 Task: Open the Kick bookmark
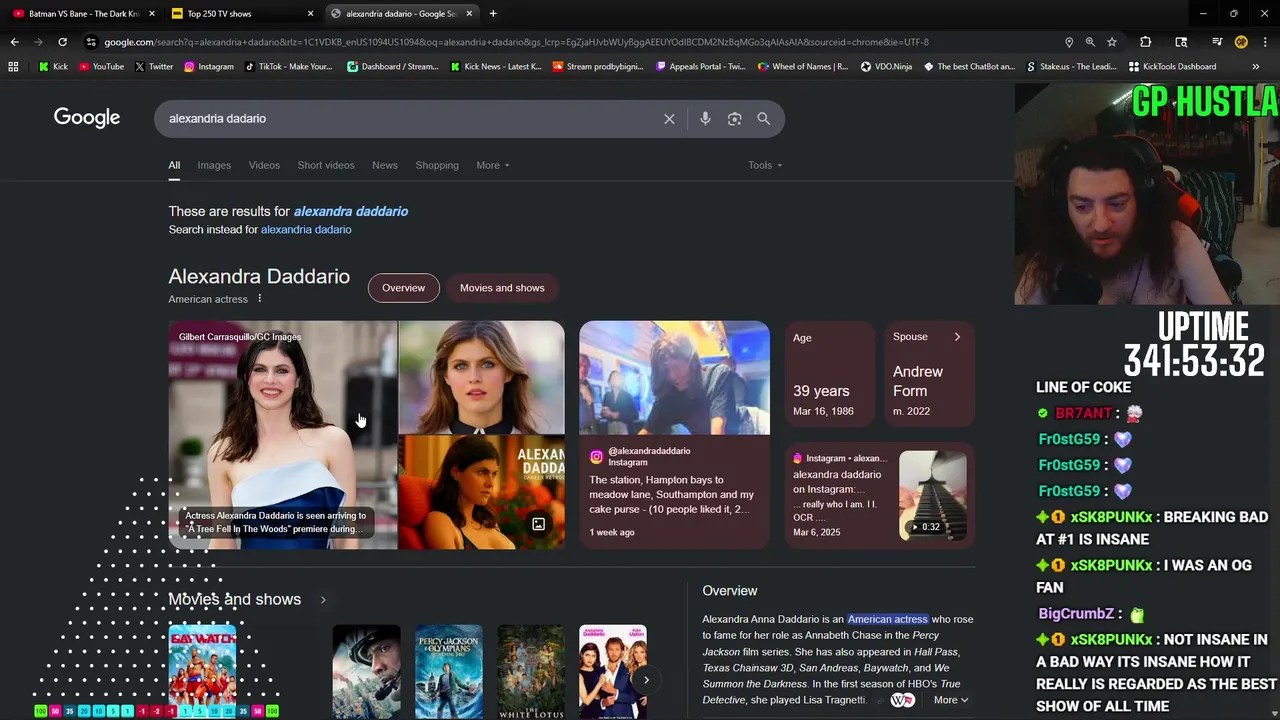coord(54,67)
